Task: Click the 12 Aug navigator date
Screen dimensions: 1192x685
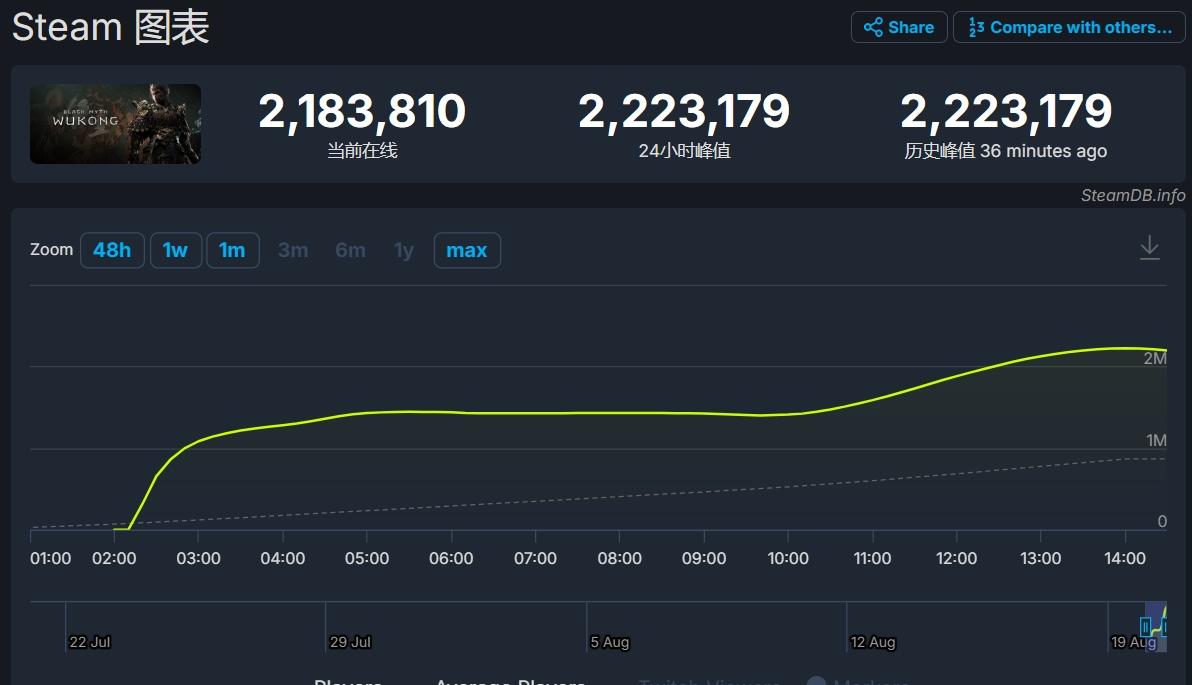Action: point(873,642)
